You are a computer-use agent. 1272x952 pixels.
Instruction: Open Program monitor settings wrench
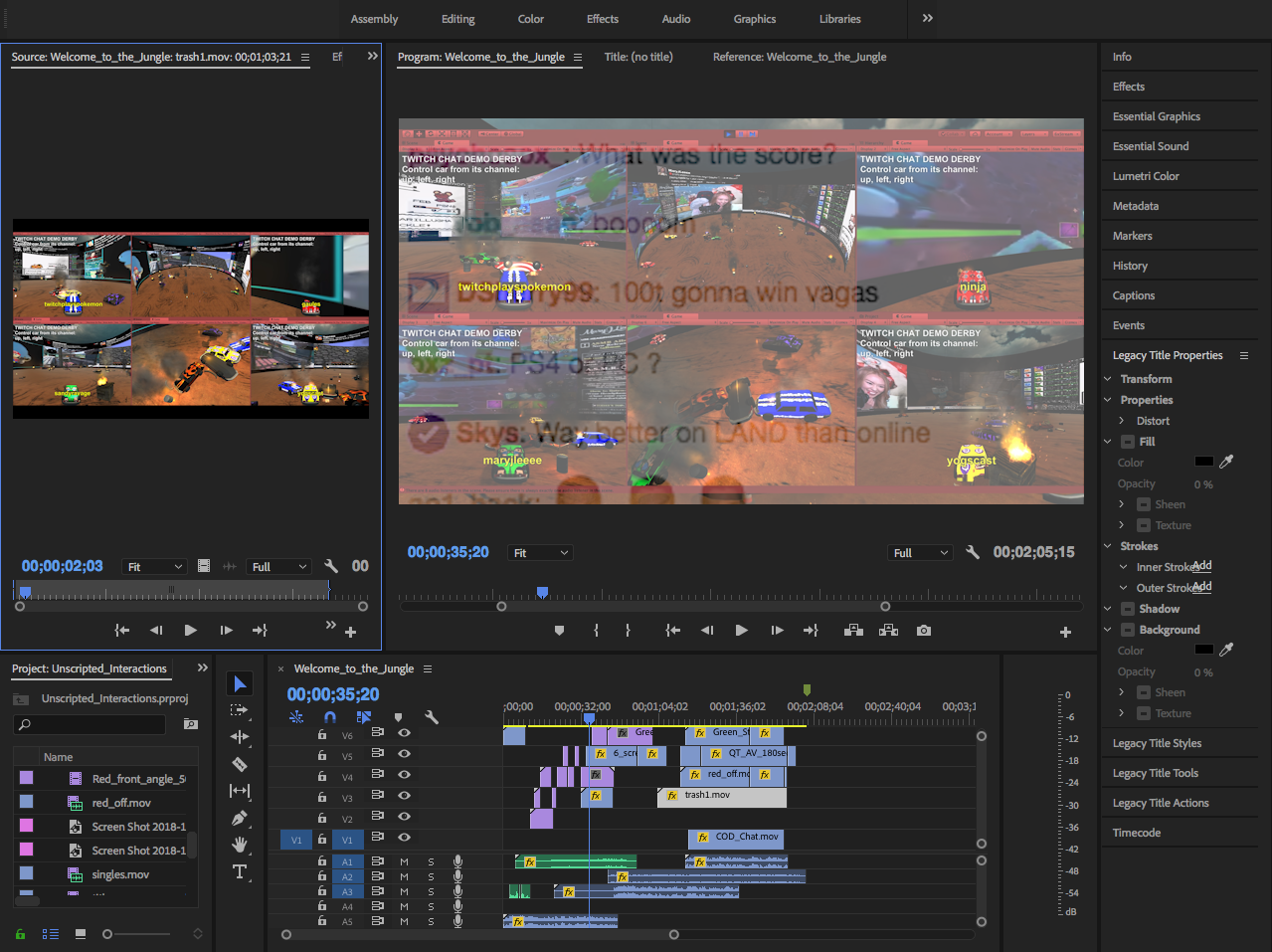[x=973, y=552]
